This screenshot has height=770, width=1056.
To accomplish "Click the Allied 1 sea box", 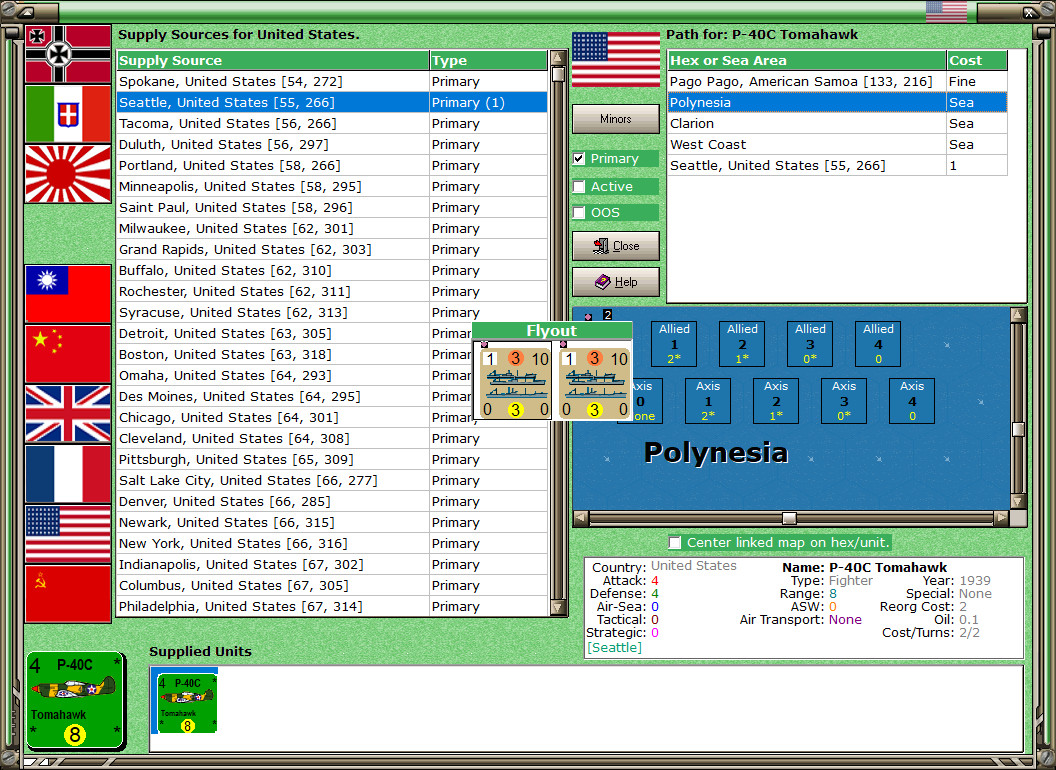I will click(674, 344).
